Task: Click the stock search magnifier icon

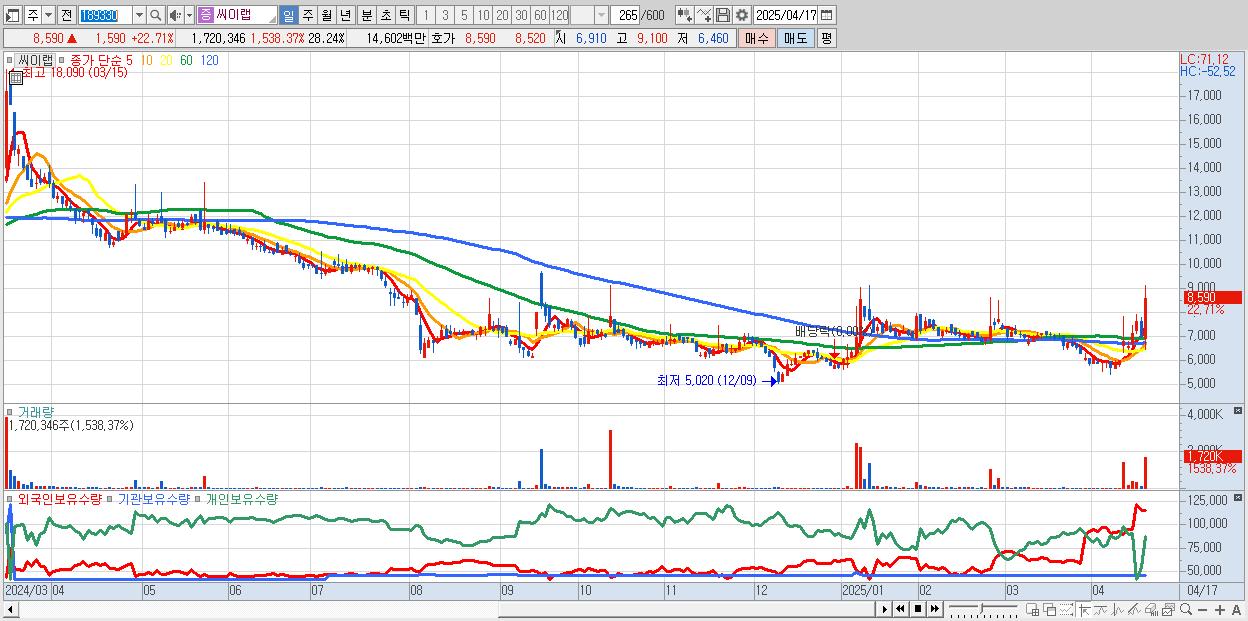Action: pyautogui.click(x=156, y=15)
